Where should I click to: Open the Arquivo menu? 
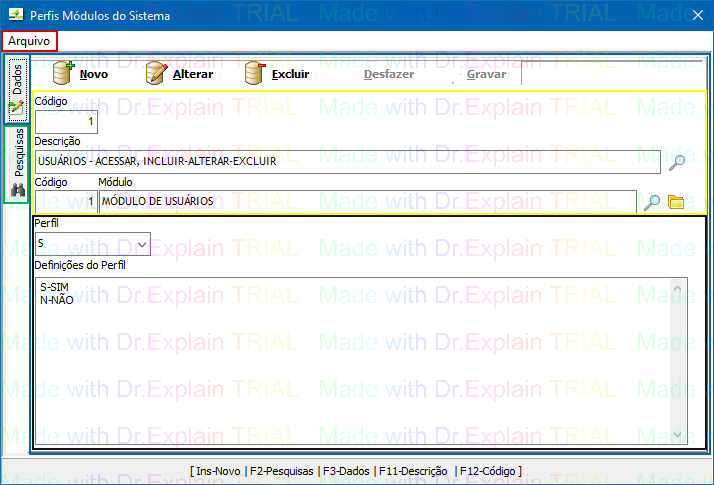pos(30,41)
